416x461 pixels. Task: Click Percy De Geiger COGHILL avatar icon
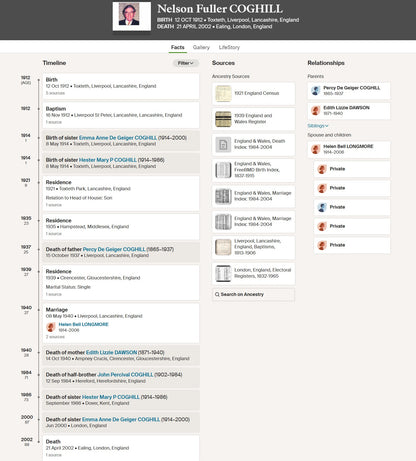(x=316, y=90)
